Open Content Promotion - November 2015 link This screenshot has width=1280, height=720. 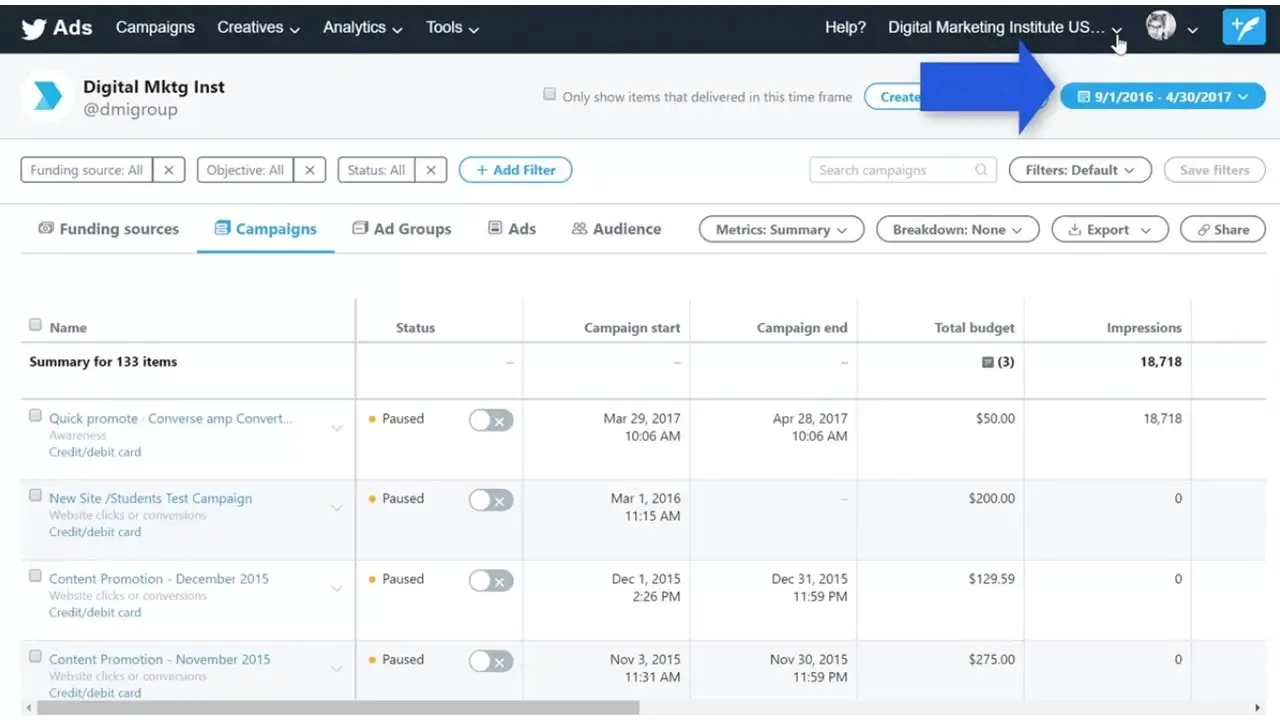[160, 659]
